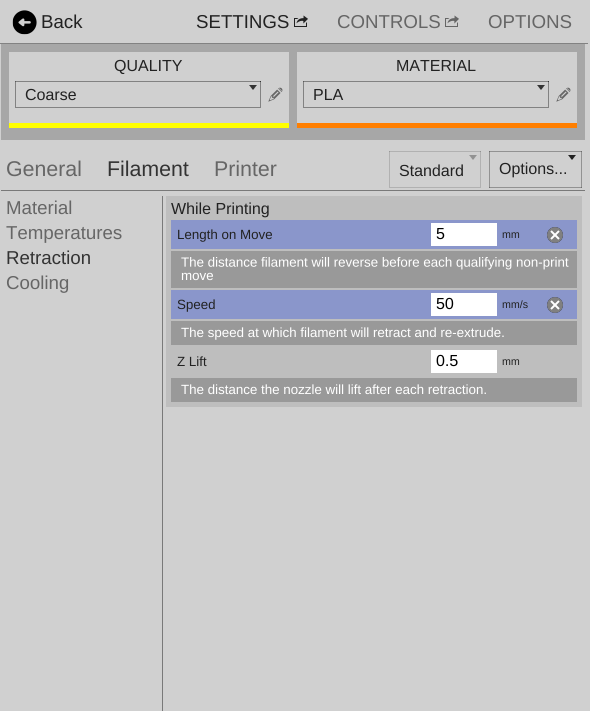Screen dimensions: 590x711
Task: Open the Material section in sidebar
Action: coord(39,208)
